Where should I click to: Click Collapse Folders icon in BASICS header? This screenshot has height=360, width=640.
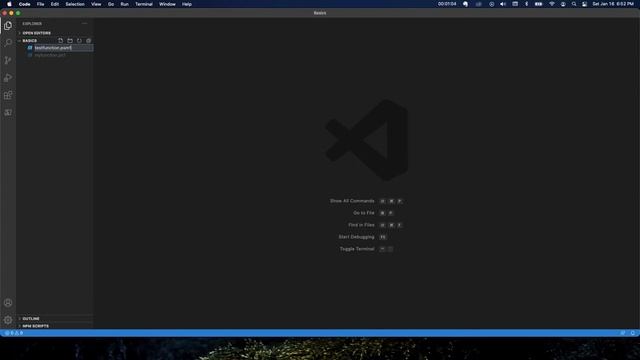point(89,41)
